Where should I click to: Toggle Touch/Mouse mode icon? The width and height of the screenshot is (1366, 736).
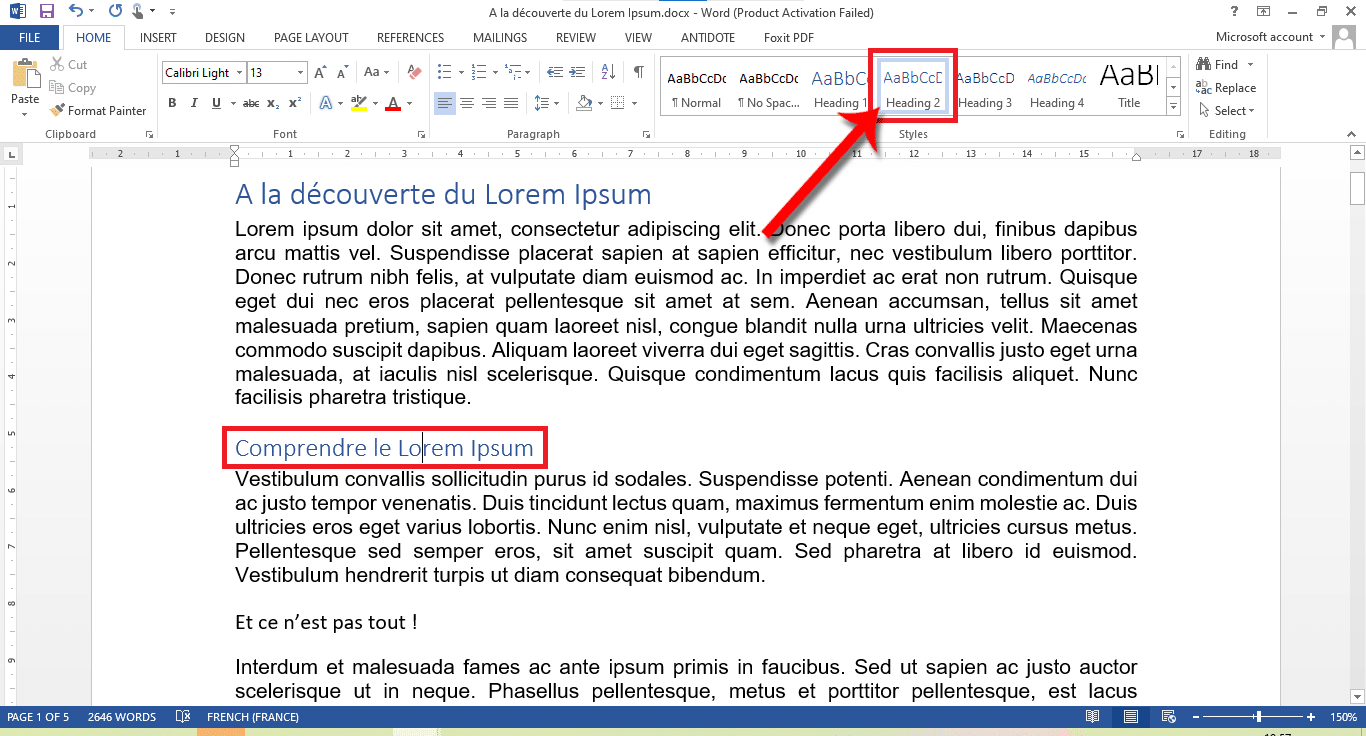[139, 12]
